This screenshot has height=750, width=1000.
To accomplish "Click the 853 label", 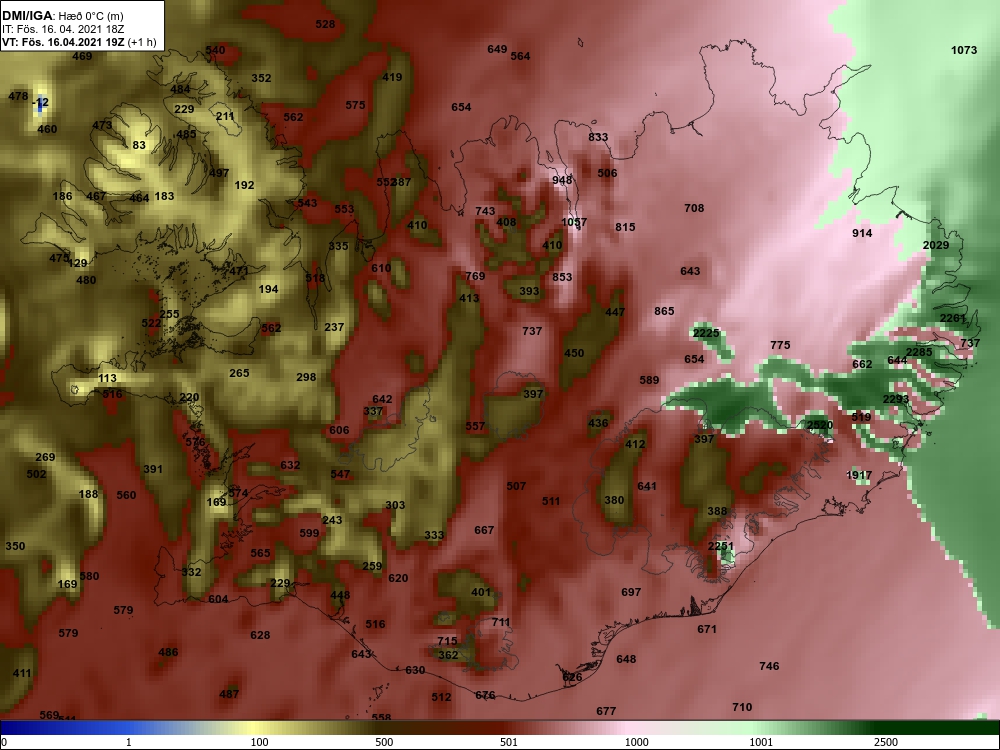I will [562, 277].
